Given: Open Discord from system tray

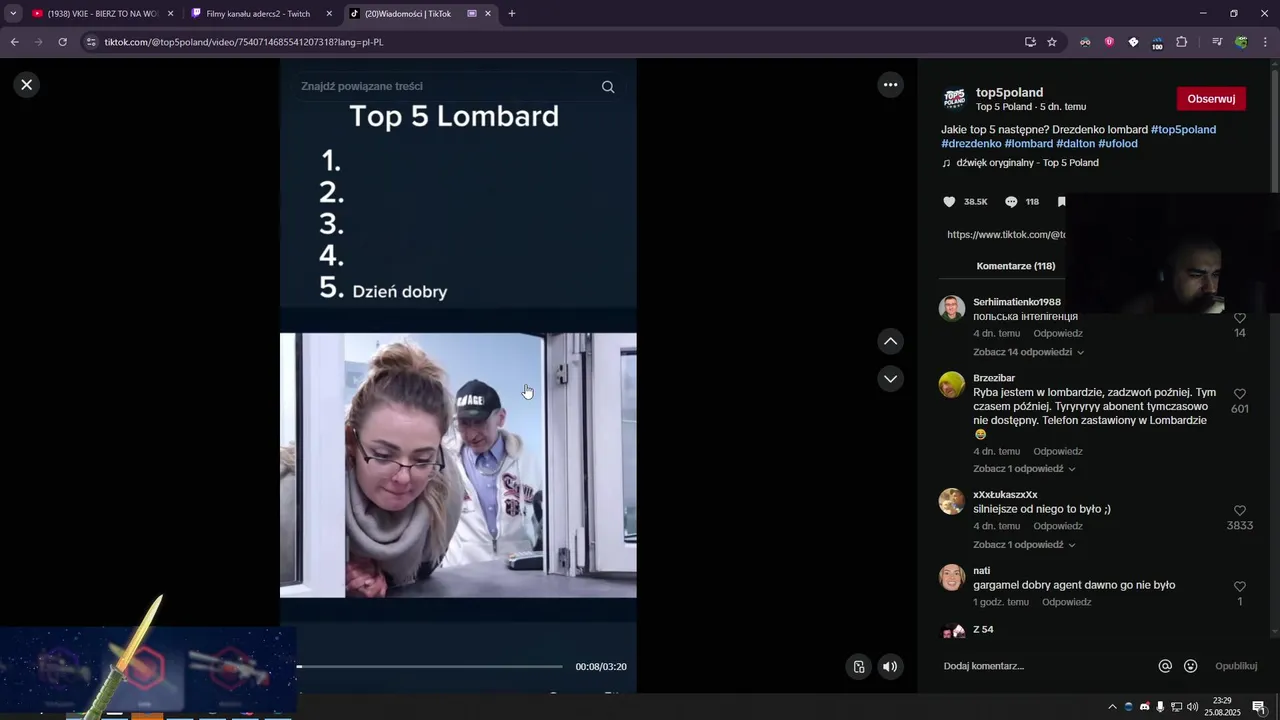Looking at the screenshot, I should pos(1144,707).
